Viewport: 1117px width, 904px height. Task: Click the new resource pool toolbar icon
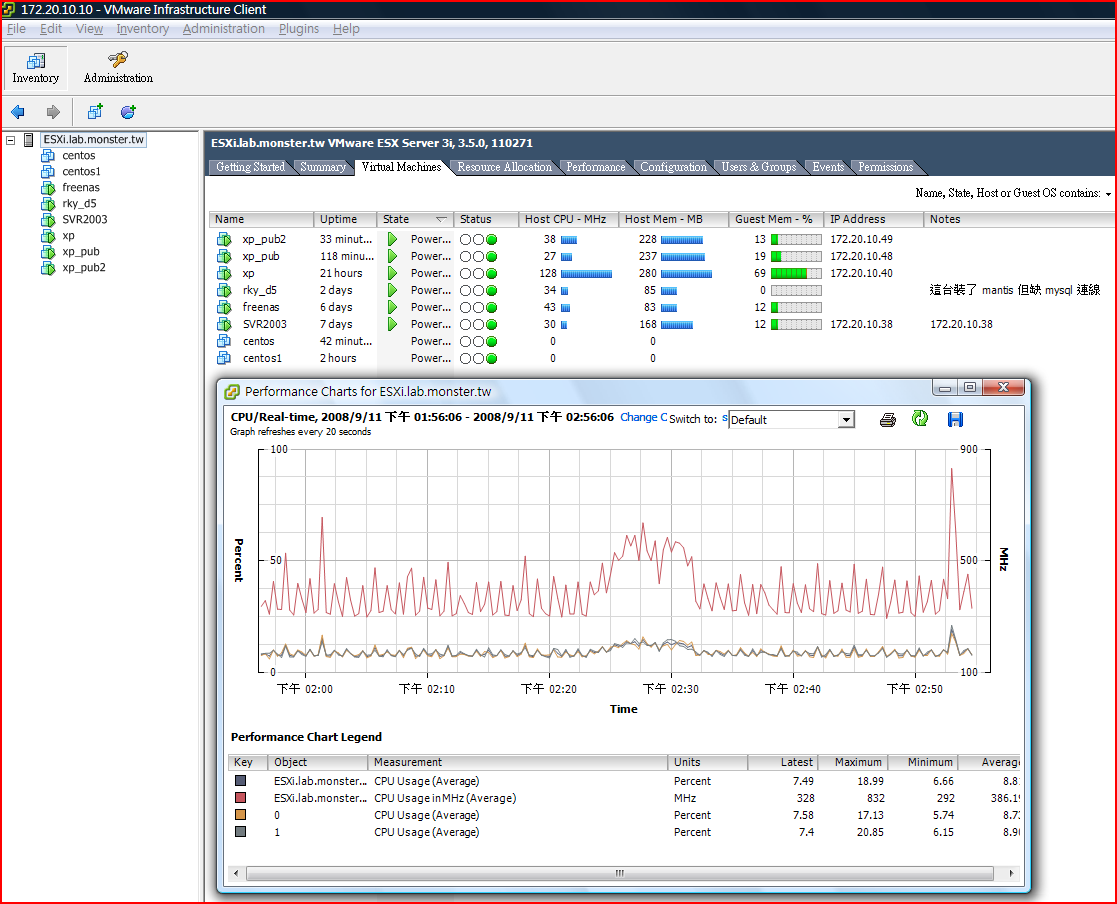click(128, 112)
